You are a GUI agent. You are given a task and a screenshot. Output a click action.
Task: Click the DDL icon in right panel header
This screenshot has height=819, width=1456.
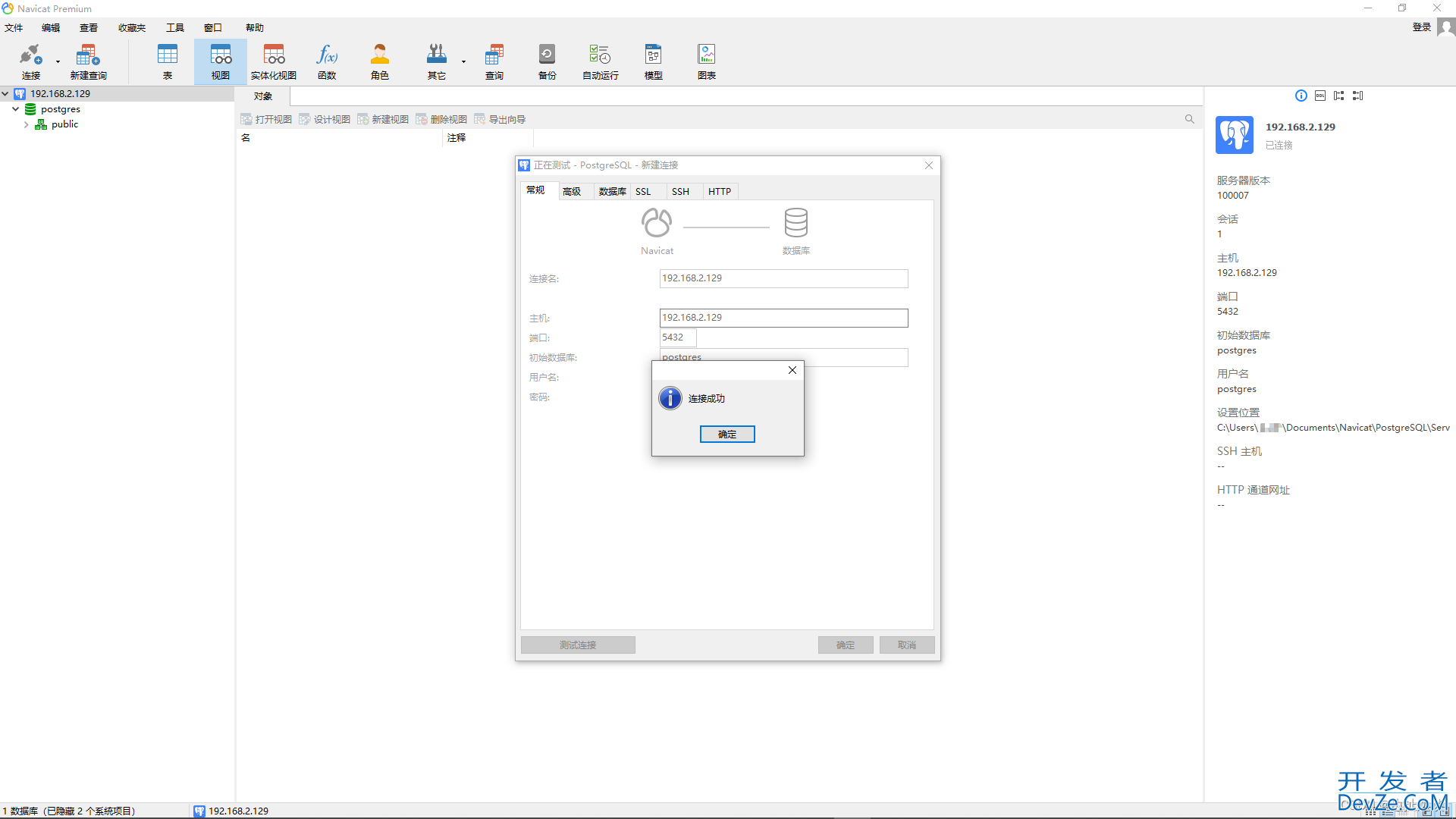[1320, 96]
